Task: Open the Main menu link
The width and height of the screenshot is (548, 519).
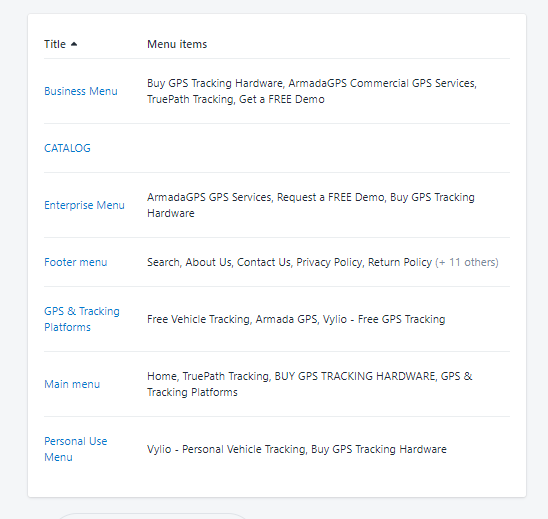Action: 72,384
